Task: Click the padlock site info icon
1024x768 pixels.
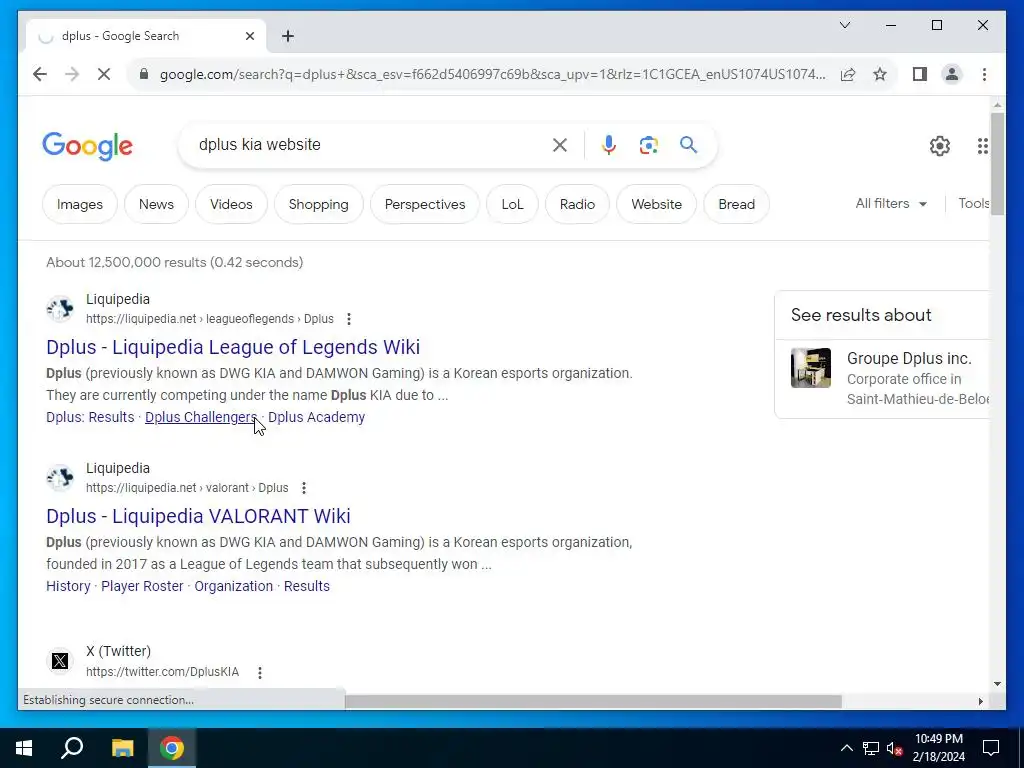Action: (x=144, y=74)
